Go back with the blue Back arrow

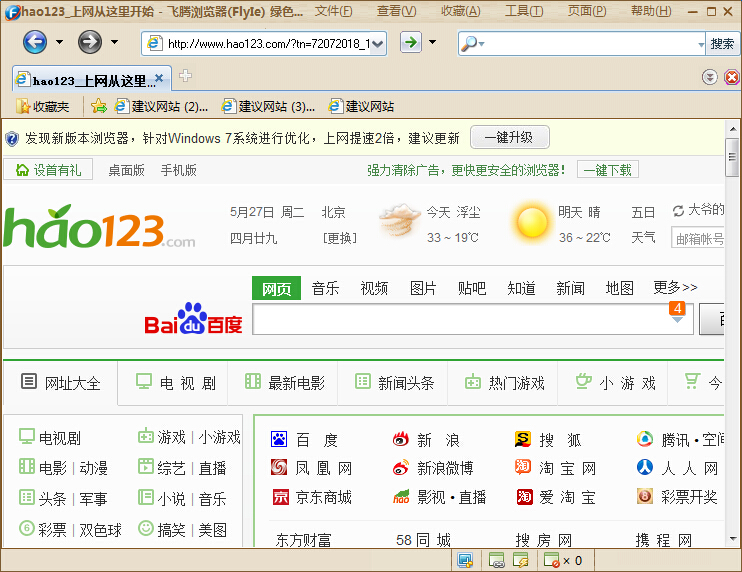click(x=35, y=42)
